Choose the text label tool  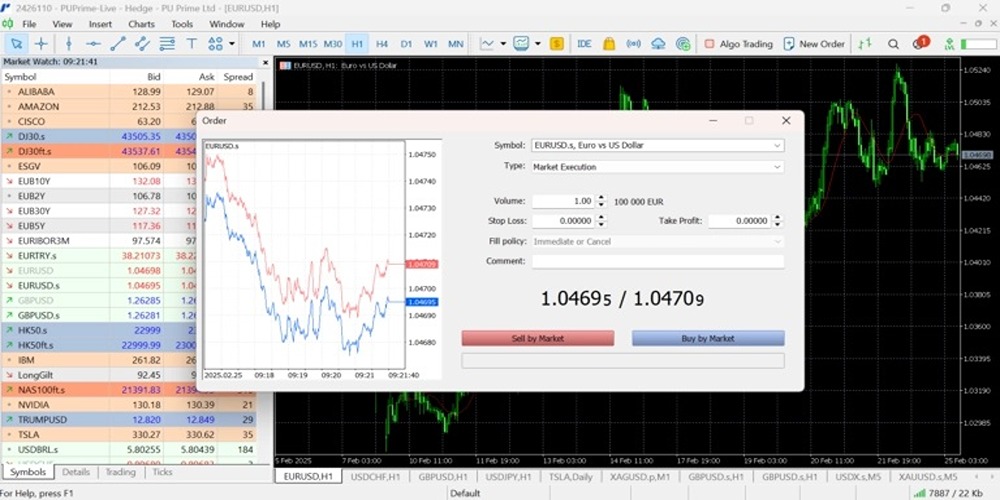191,43
